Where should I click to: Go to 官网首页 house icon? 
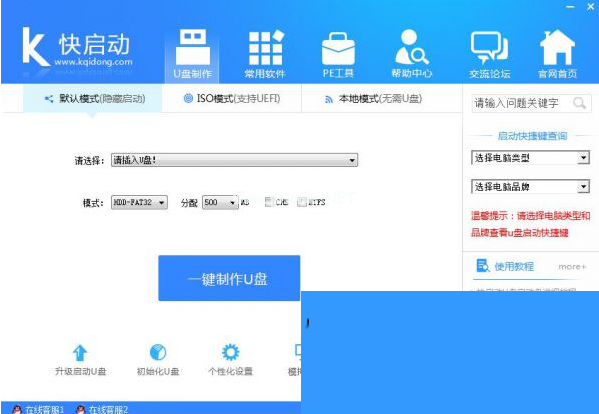click(557, 47)
